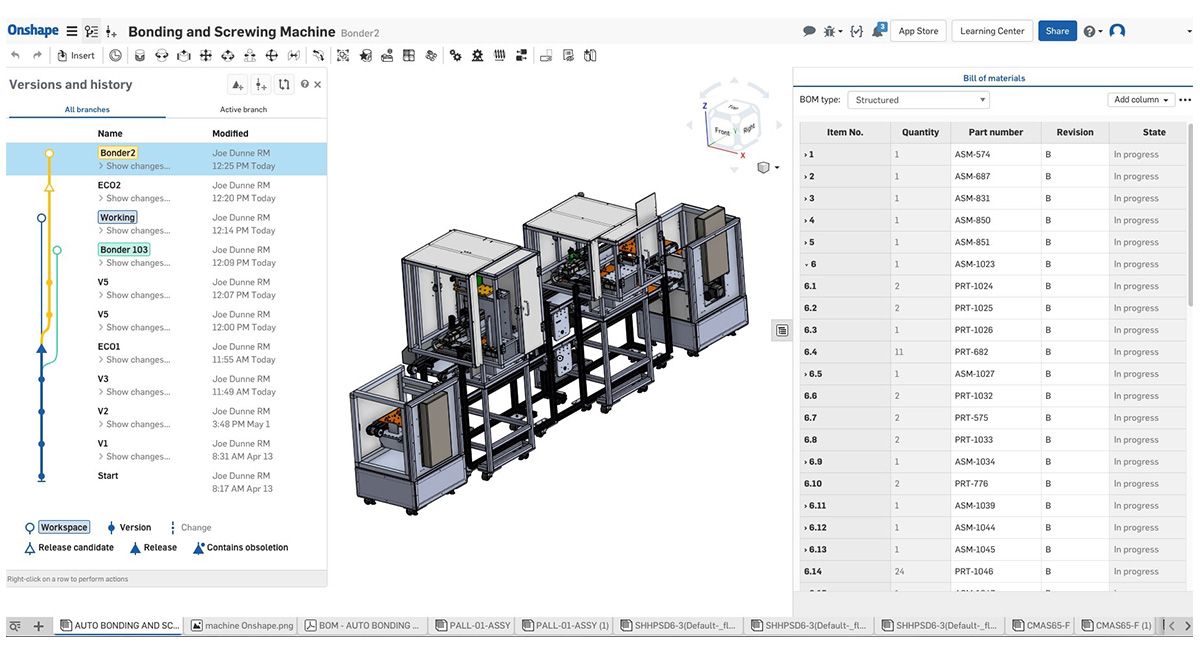
Task: Undo the last action
Action: point(15,56)
